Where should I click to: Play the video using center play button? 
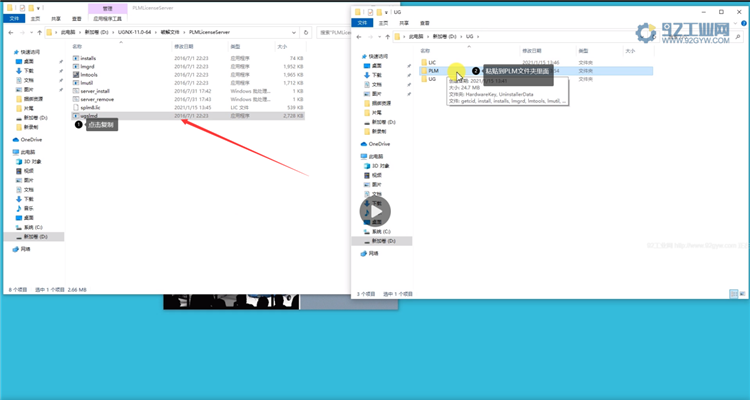click(x=375, y=211)
